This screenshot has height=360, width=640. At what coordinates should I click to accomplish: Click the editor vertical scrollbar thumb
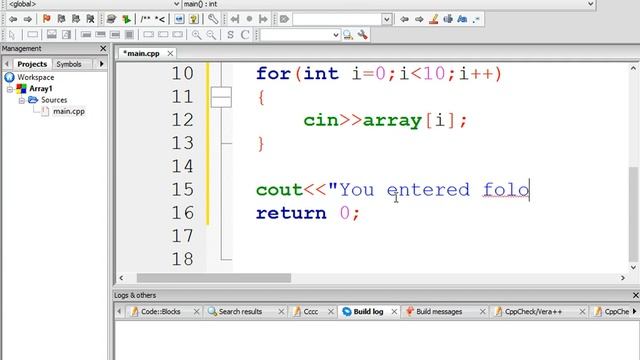pyautogui.click(x=633, y=214)
